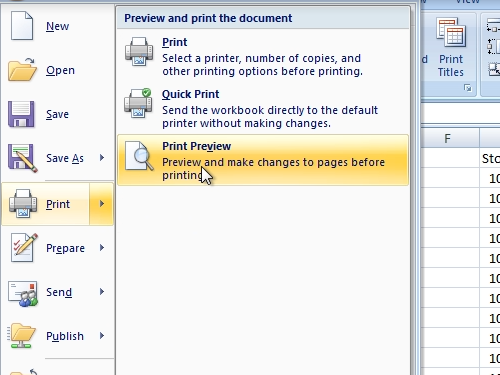Click the Open folder icon

pos(22,69)
